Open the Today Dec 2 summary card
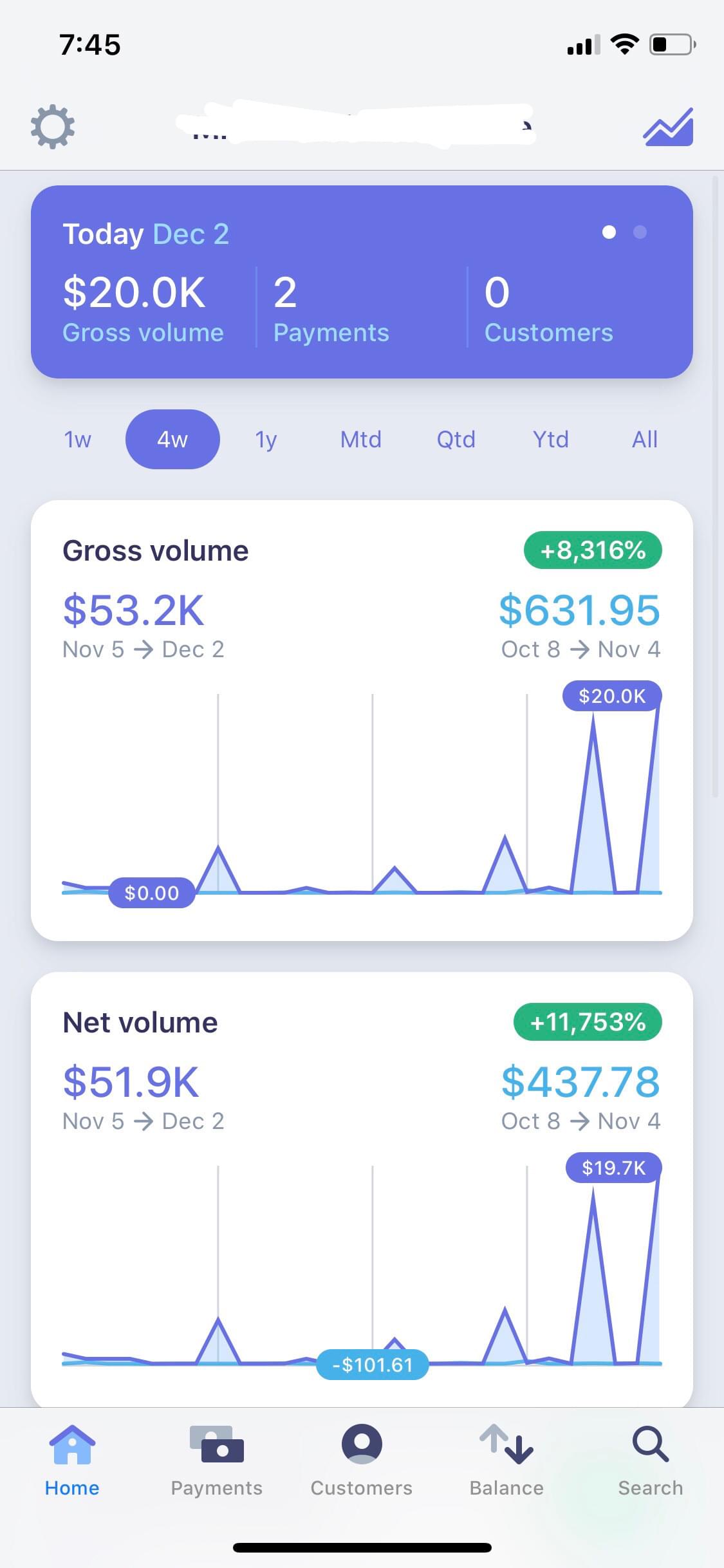 (362, 282)
